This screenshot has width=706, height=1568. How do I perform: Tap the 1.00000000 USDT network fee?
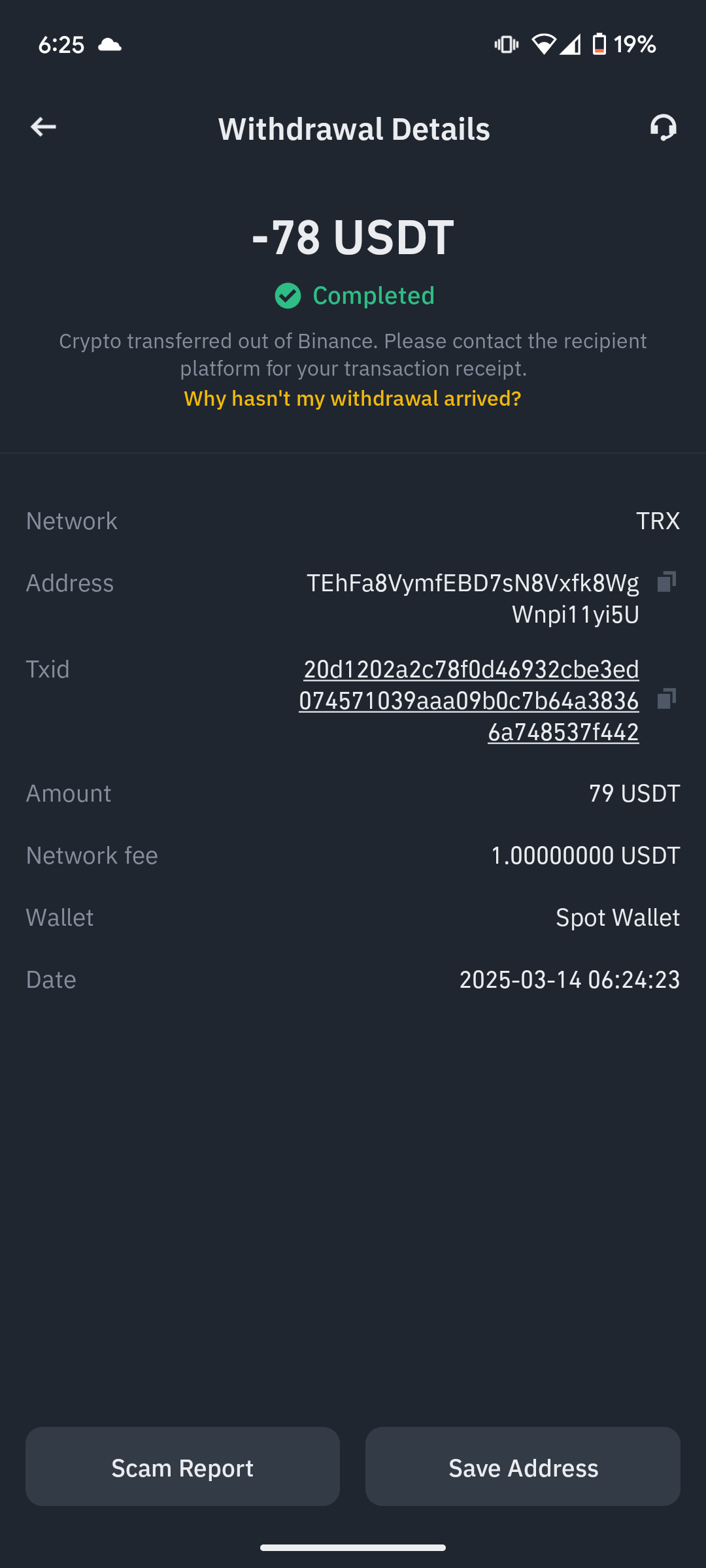[x=585, y=856]
